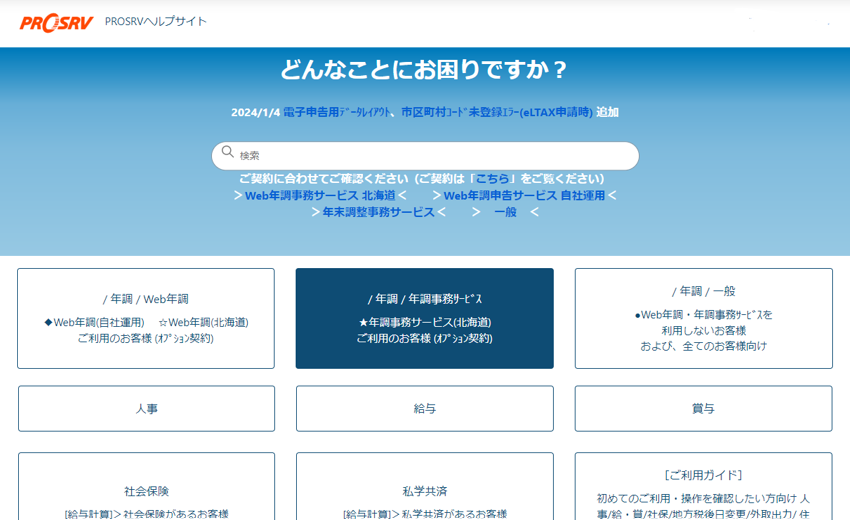Image resolution: width=850 pixels, height=520 pixels.
Task: Open the 人事 category
Action: point(146,408)
